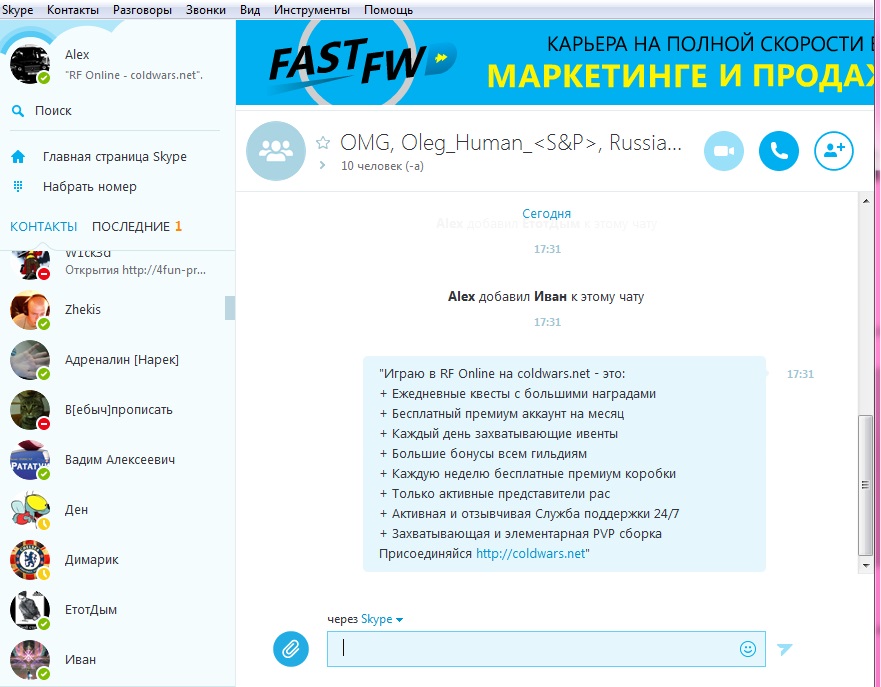Image resolution: width=881 pixels, height=687 pixels.
Task: Select contact ЕтотДым
Action: 117,609
